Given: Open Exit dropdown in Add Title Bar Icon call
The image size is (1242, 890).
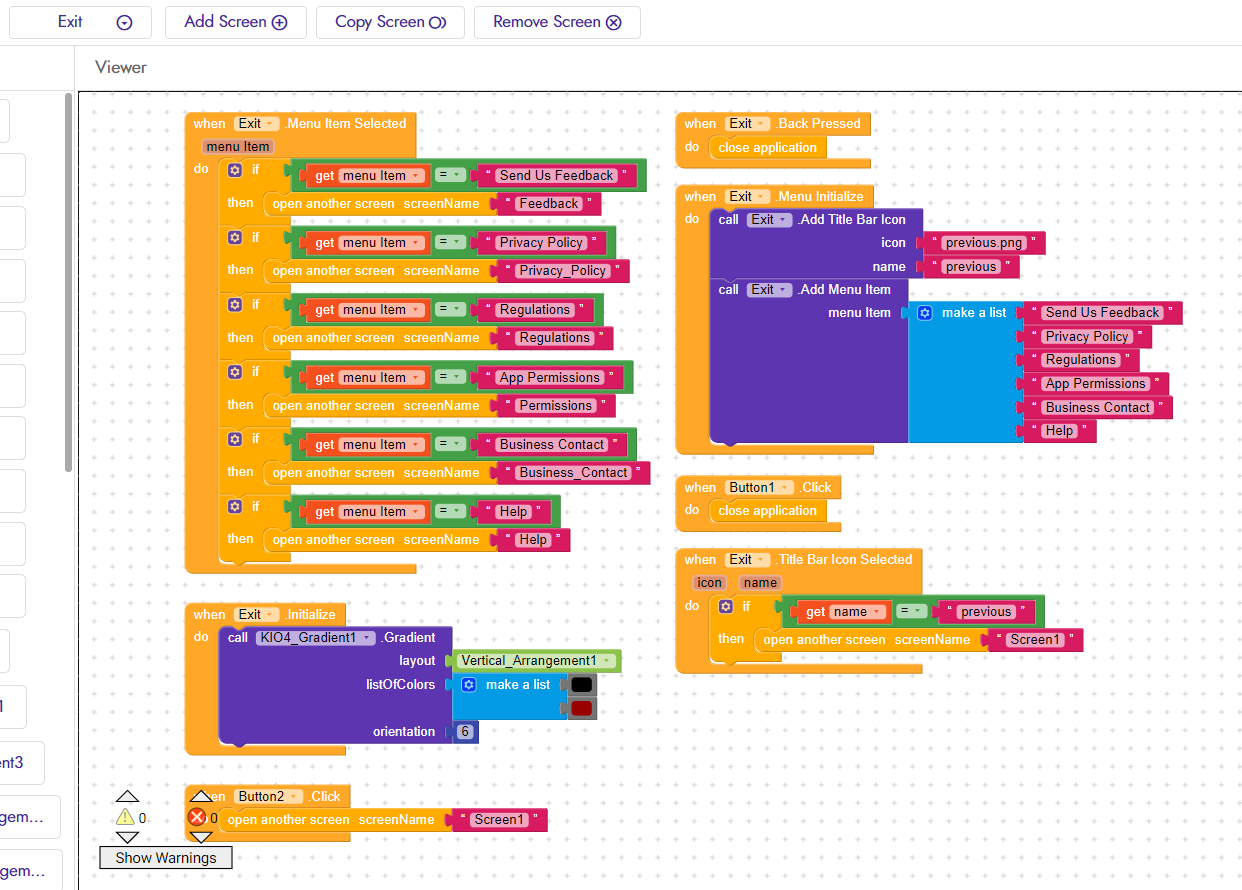Looking at the screenshot, I should pyautogui.click(x=768, y=219).
